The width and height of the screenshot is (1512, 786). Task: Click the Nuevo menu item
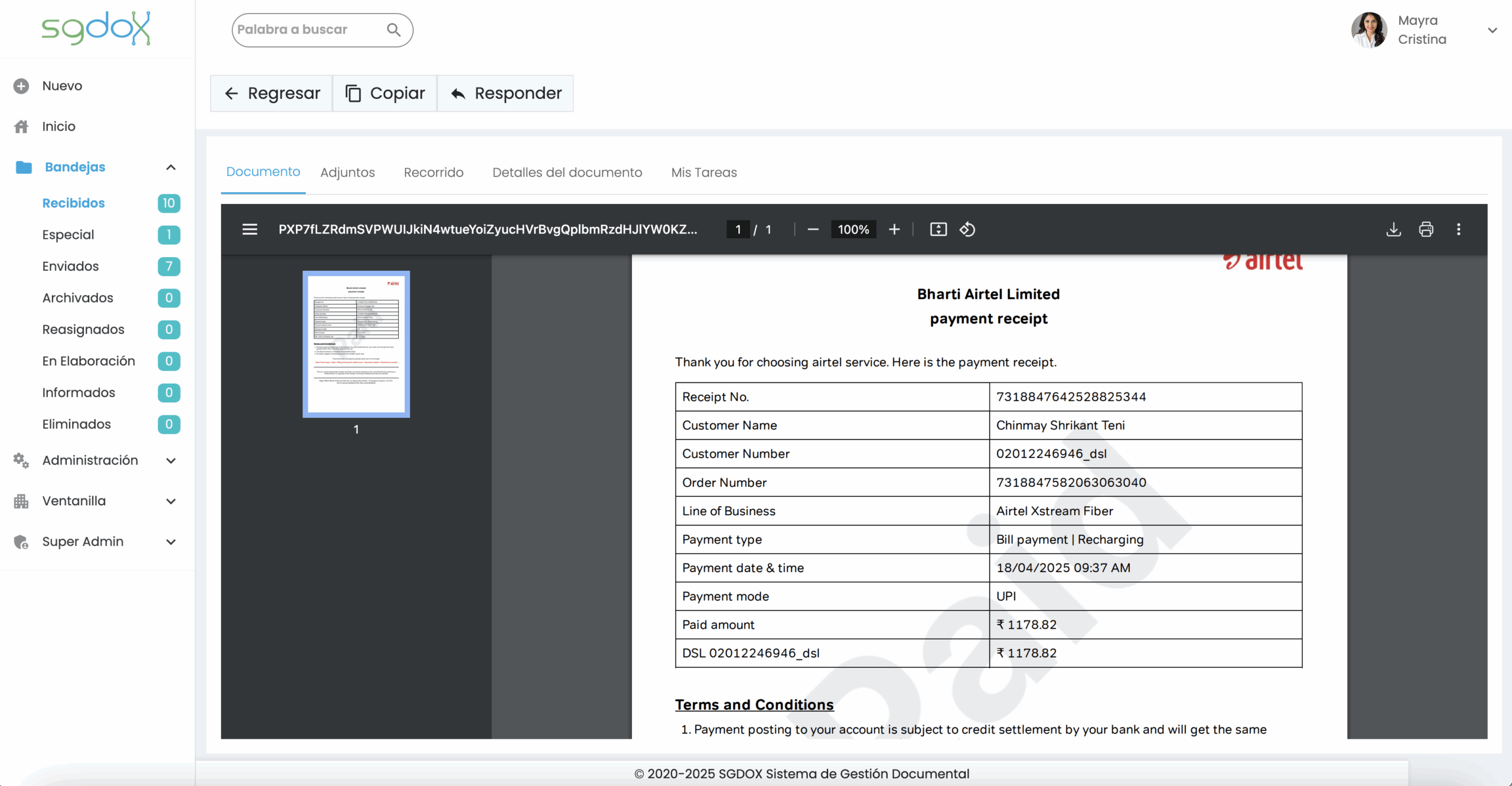62,86
